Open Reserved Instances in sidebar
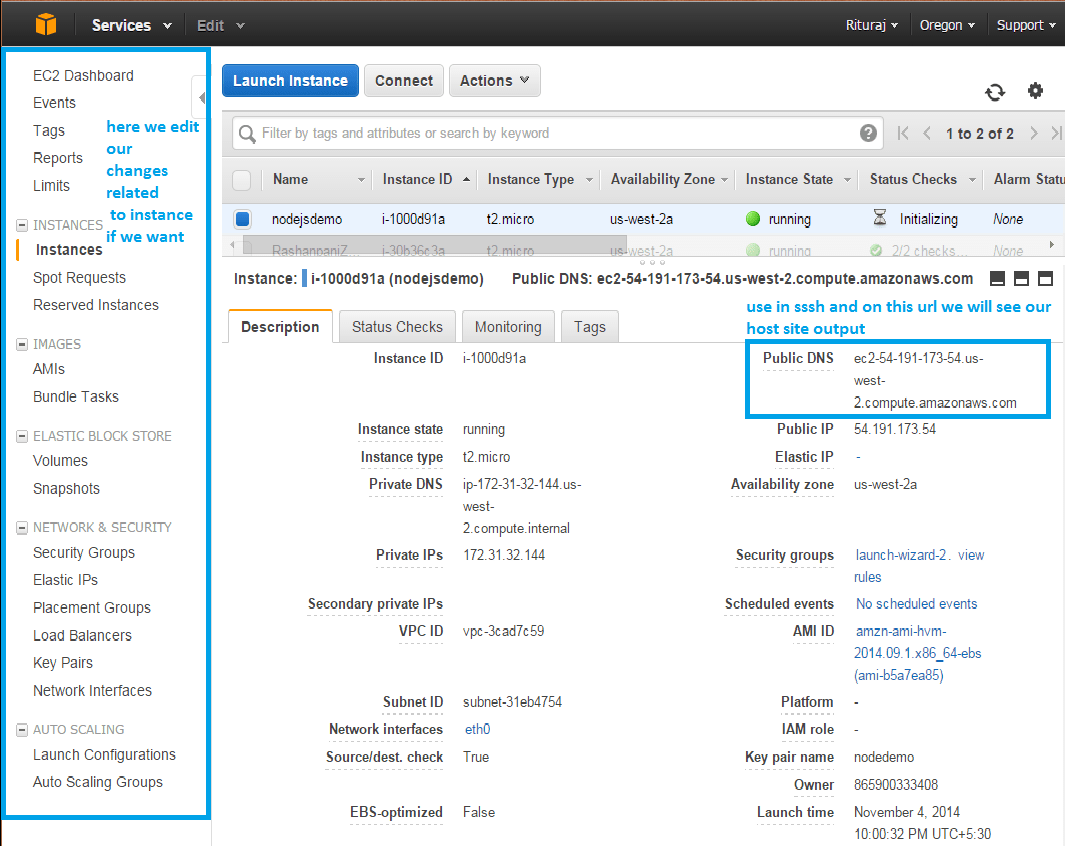 point(96,305)
